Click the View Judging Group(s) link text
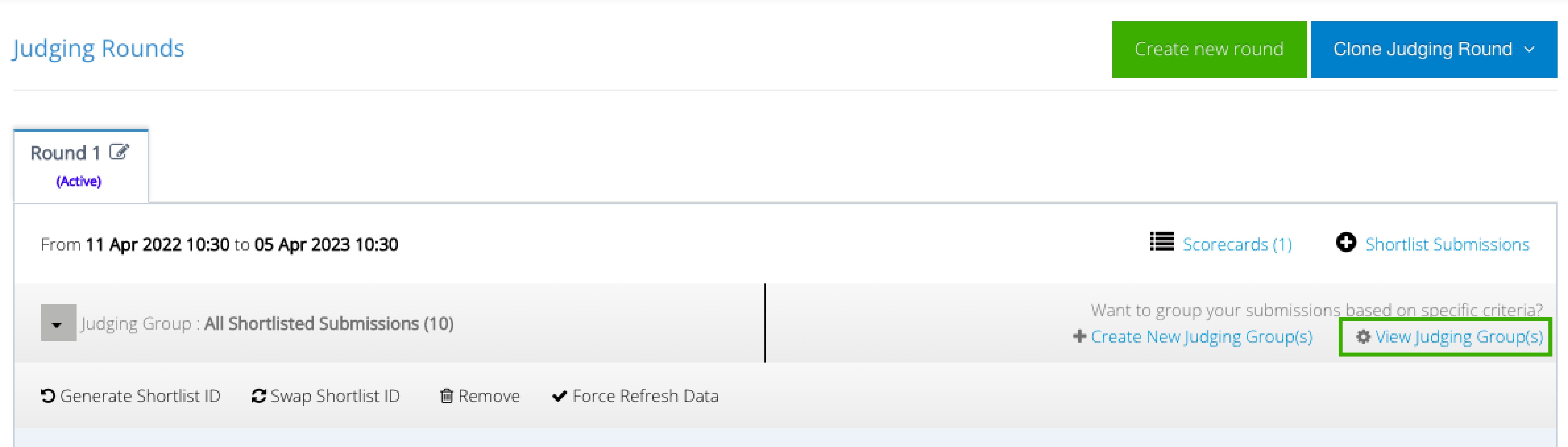1568x447 pixels. pyautogui.click(x=1459, y=337)
